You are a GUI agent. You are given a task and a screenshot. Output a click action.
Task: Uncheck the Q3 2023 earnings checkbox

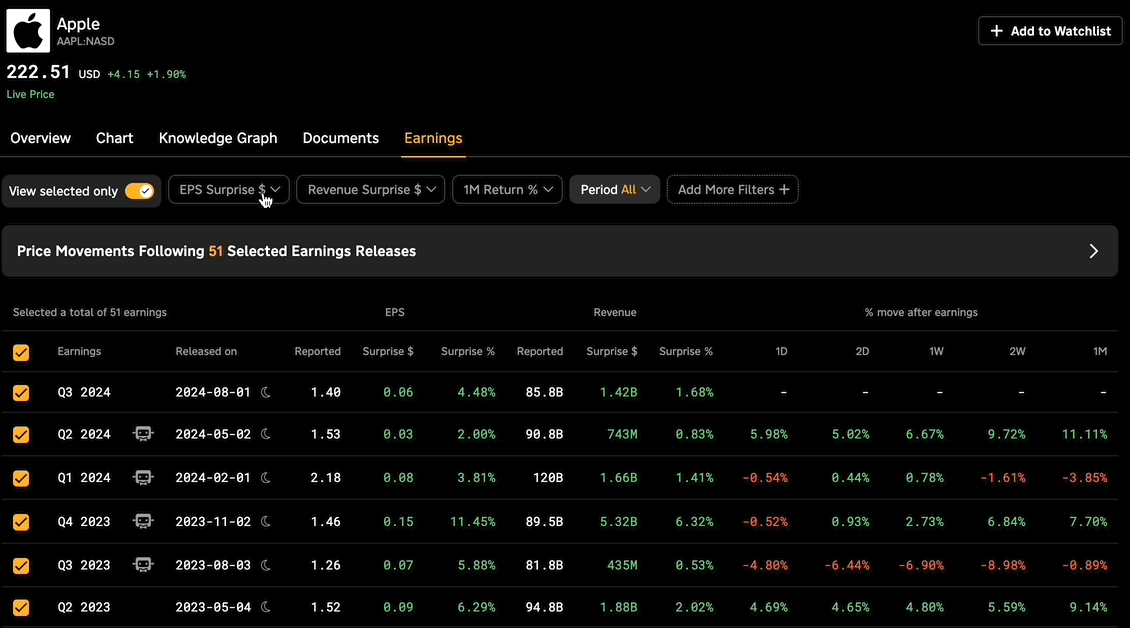click(21, 566)
